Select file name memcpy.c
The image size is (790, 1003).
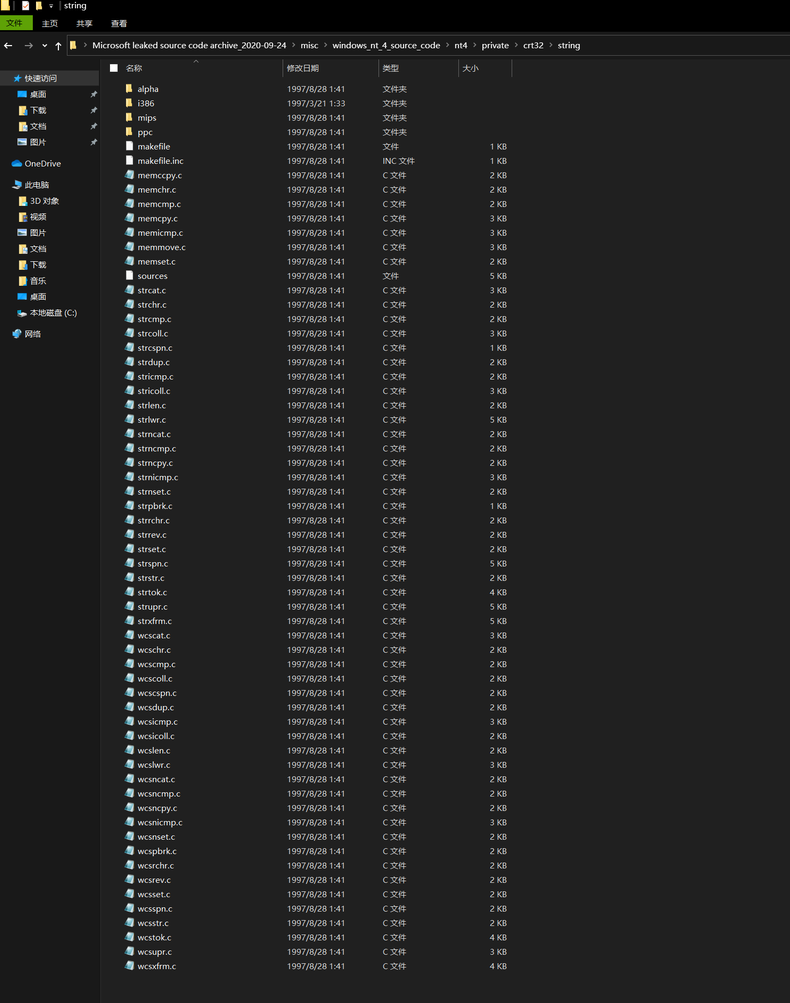(x=157, y=219)
